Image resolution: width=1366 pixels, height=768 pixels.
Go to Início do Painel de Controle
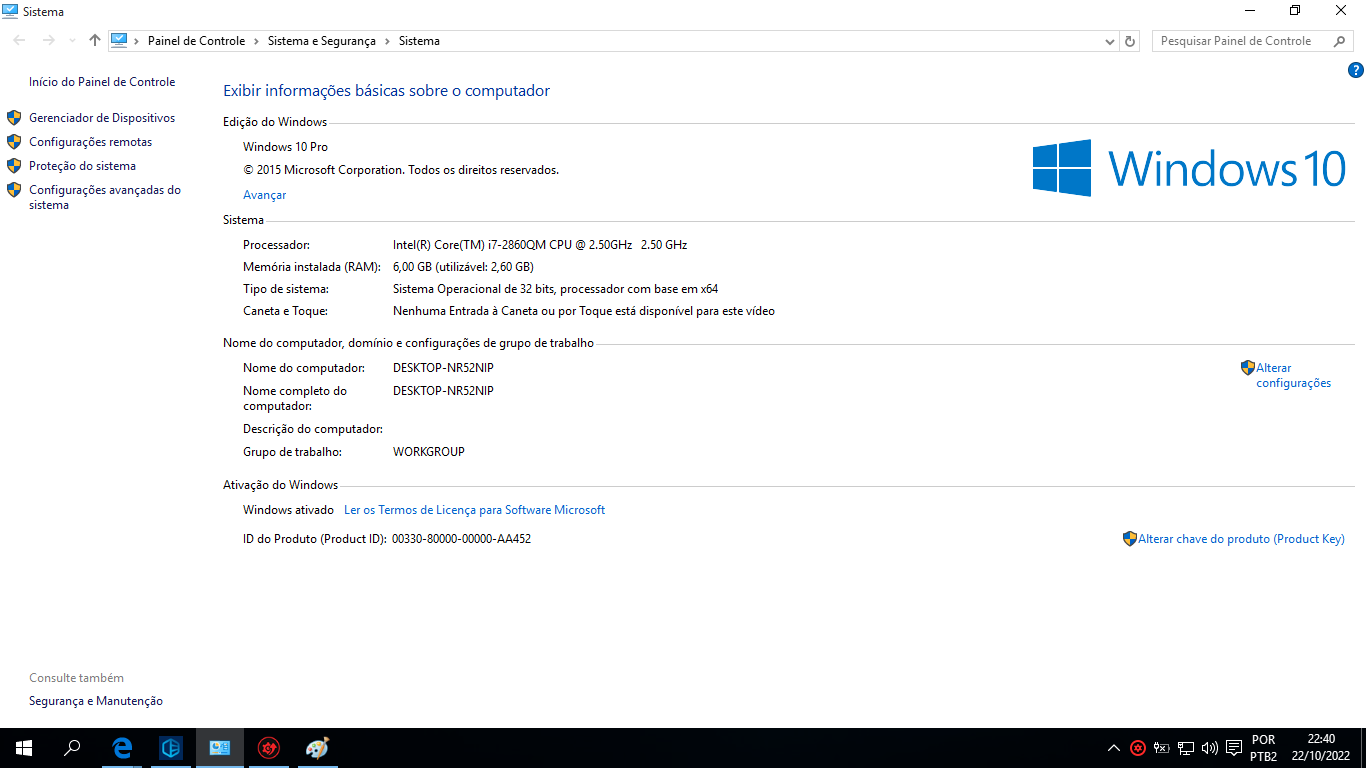pos(102,82)
